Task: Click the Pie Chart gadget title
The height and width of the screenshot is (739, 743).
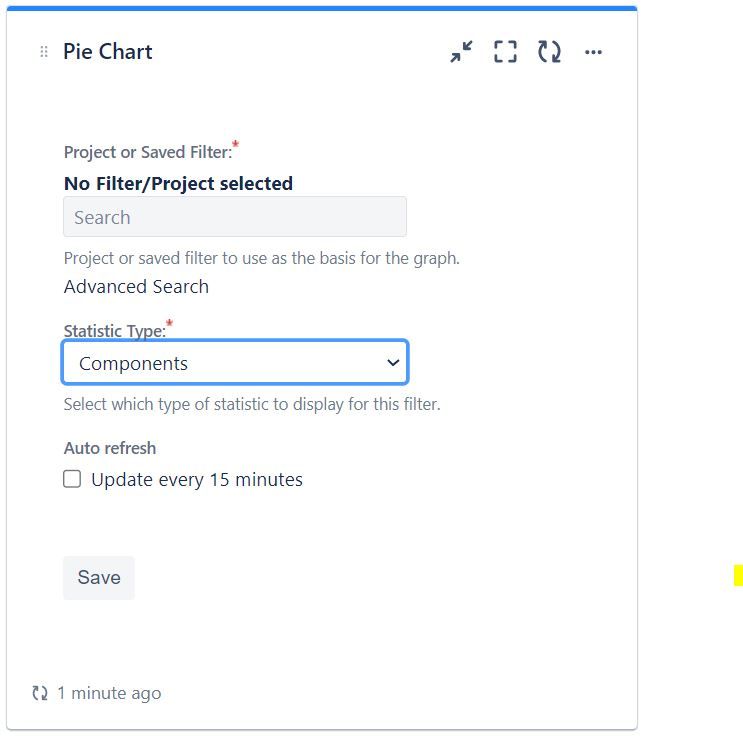Action: point(108,52)
